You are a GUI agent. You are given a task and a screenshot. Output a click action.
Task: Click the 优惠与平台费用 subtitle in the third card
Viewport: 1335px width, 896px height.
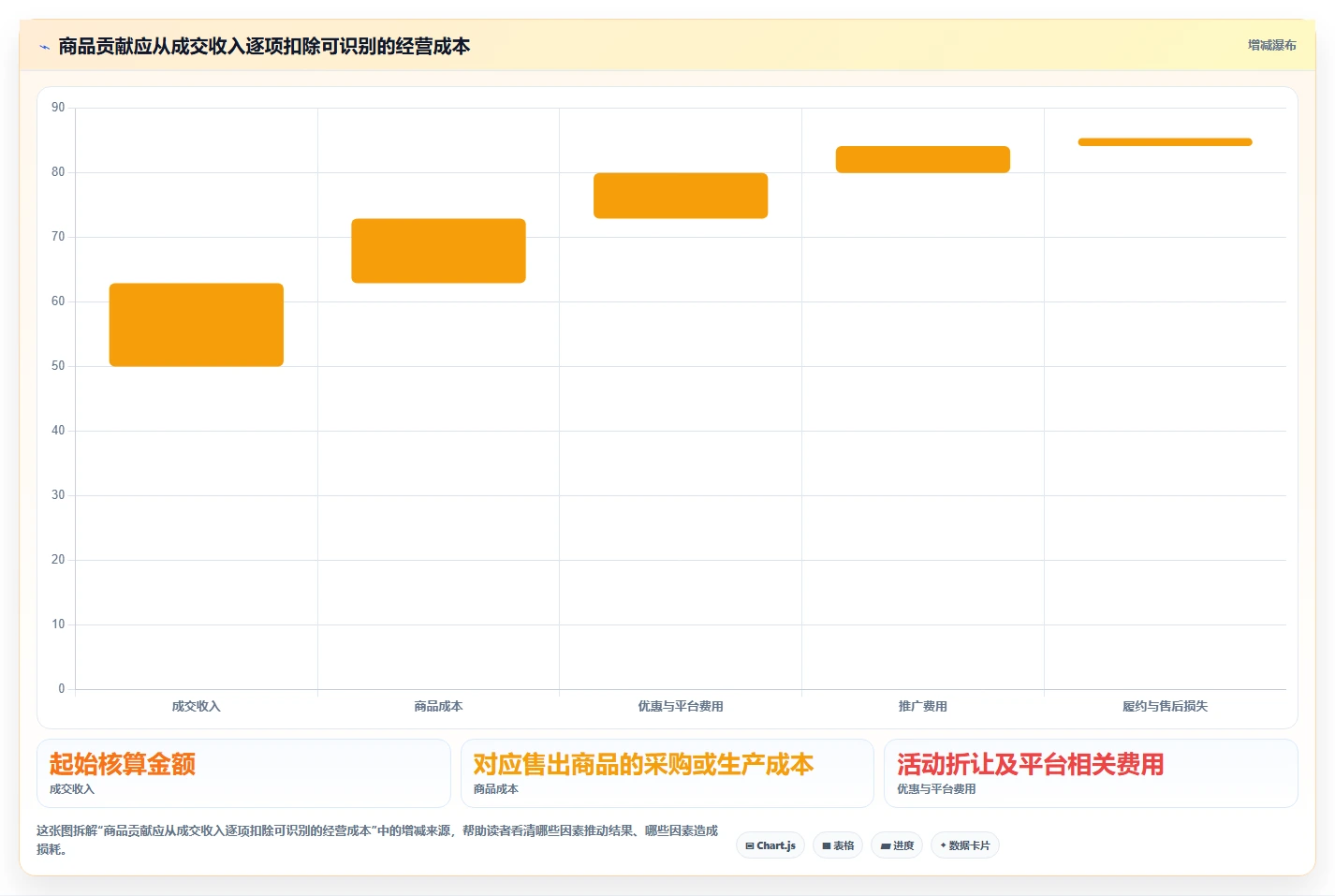(x=936, y=789)
